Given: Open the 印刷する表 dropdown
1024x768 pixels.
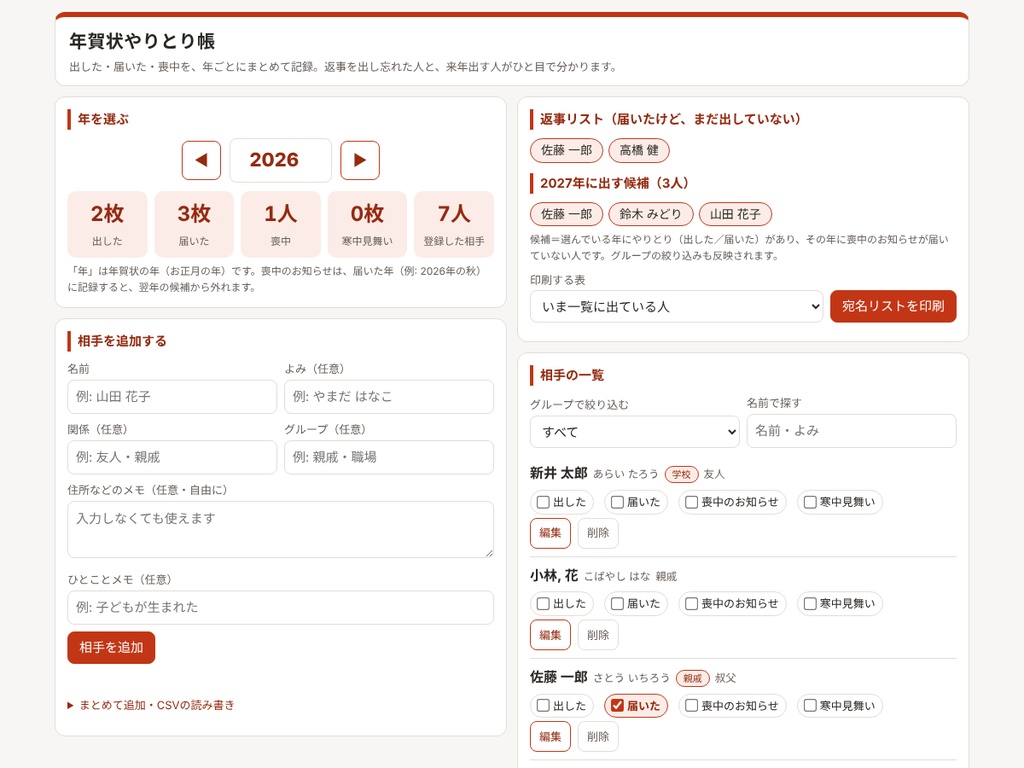Looking at the screenshot, I should [676, 306].
